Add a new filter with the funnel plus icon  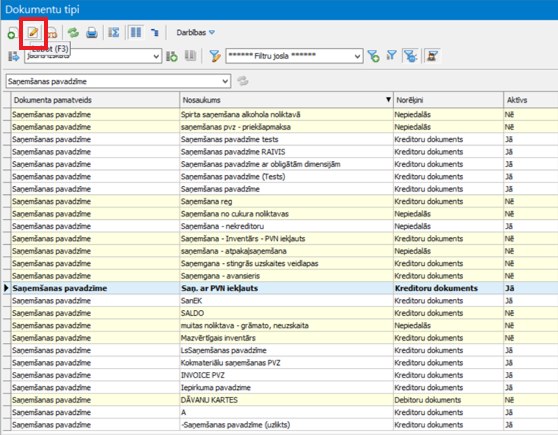point(373,56)
